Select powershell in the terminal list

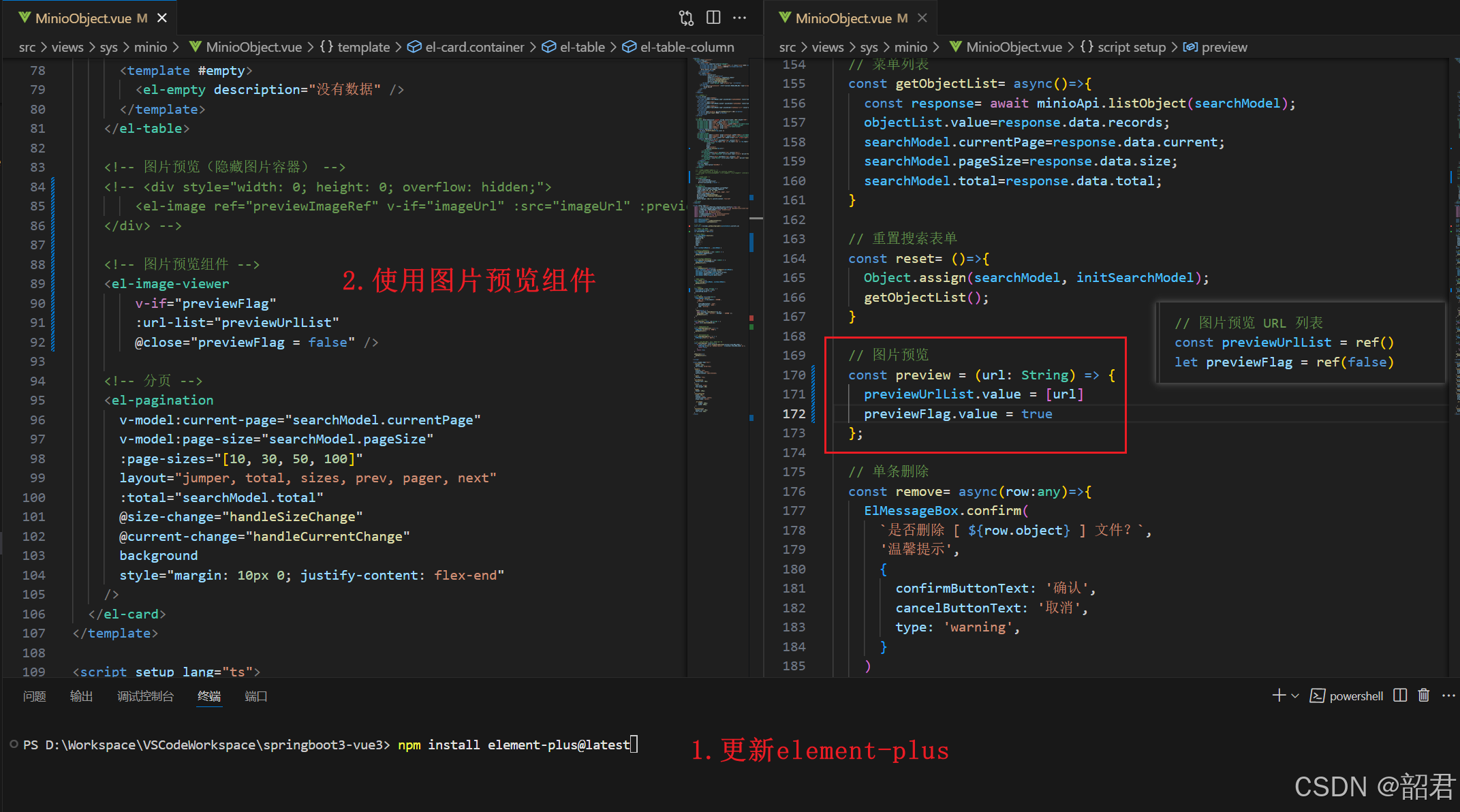click(1356, 696)
